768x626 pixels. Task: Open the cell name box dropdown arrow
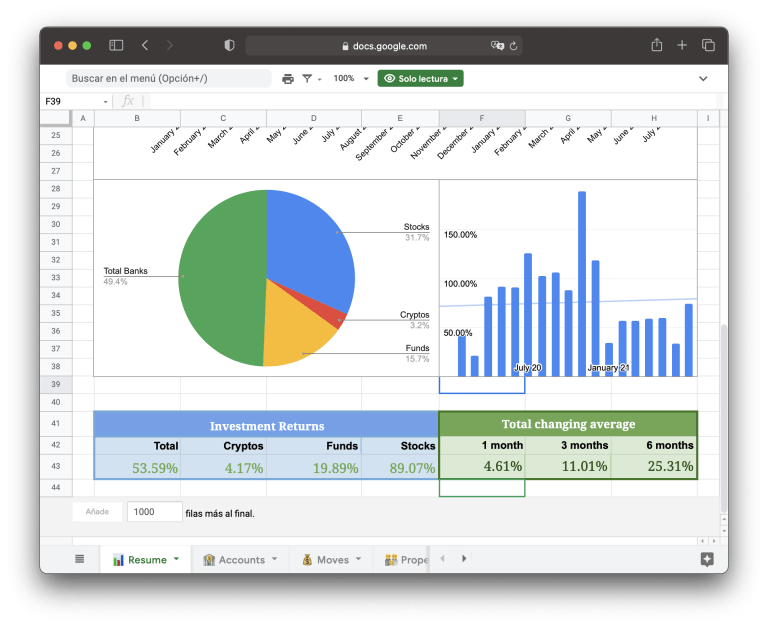[x=106, y=101]
